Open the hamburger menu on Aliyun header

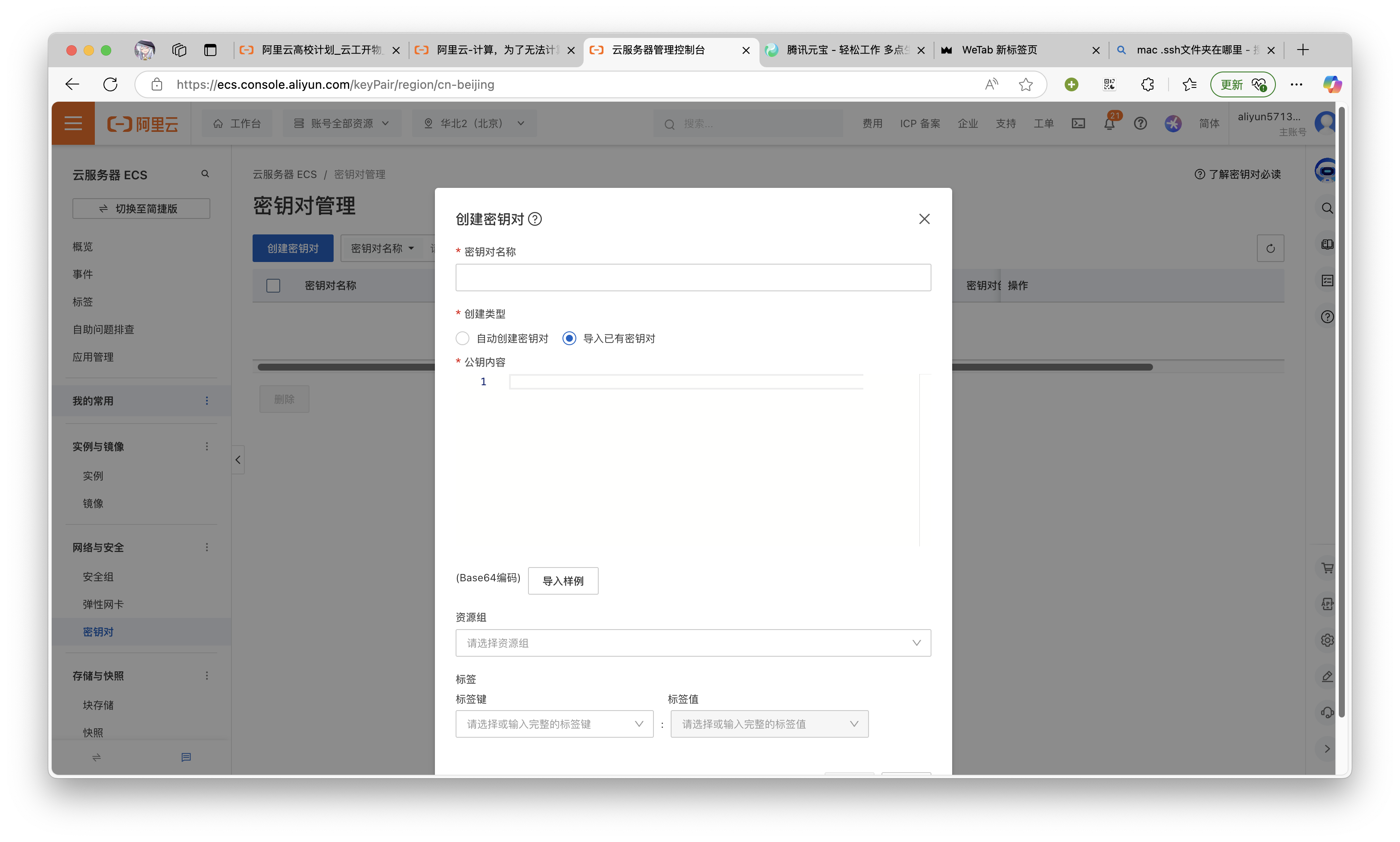73,124
